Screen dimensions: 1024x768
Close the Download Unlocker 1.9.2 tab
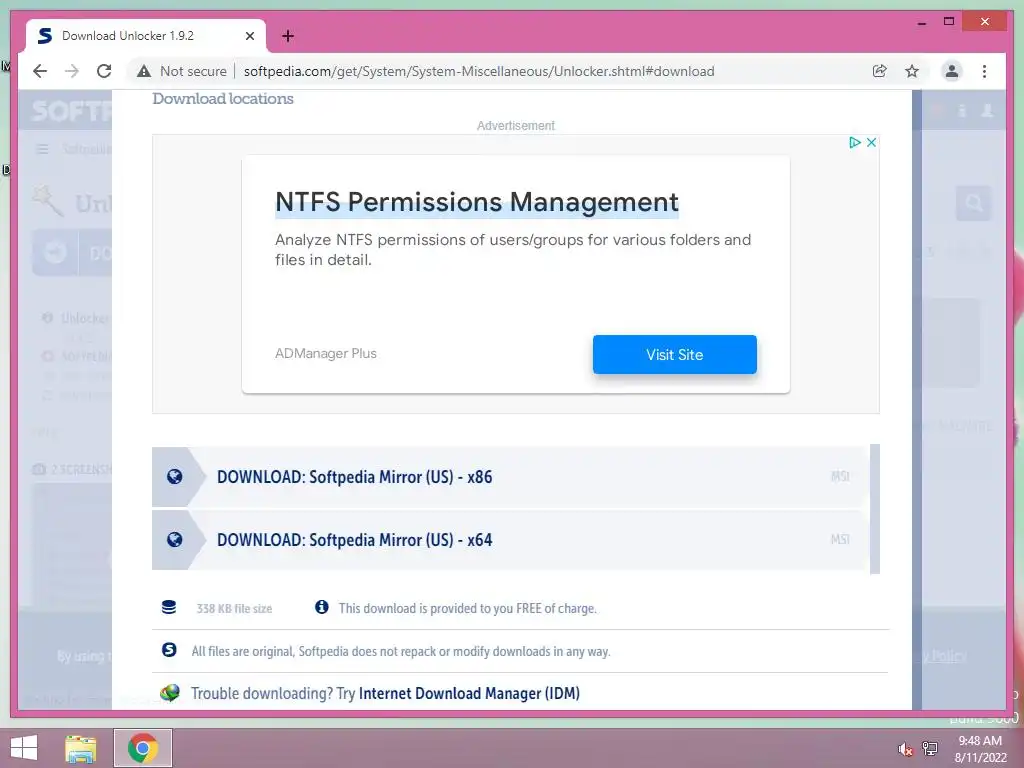[249, 36]
